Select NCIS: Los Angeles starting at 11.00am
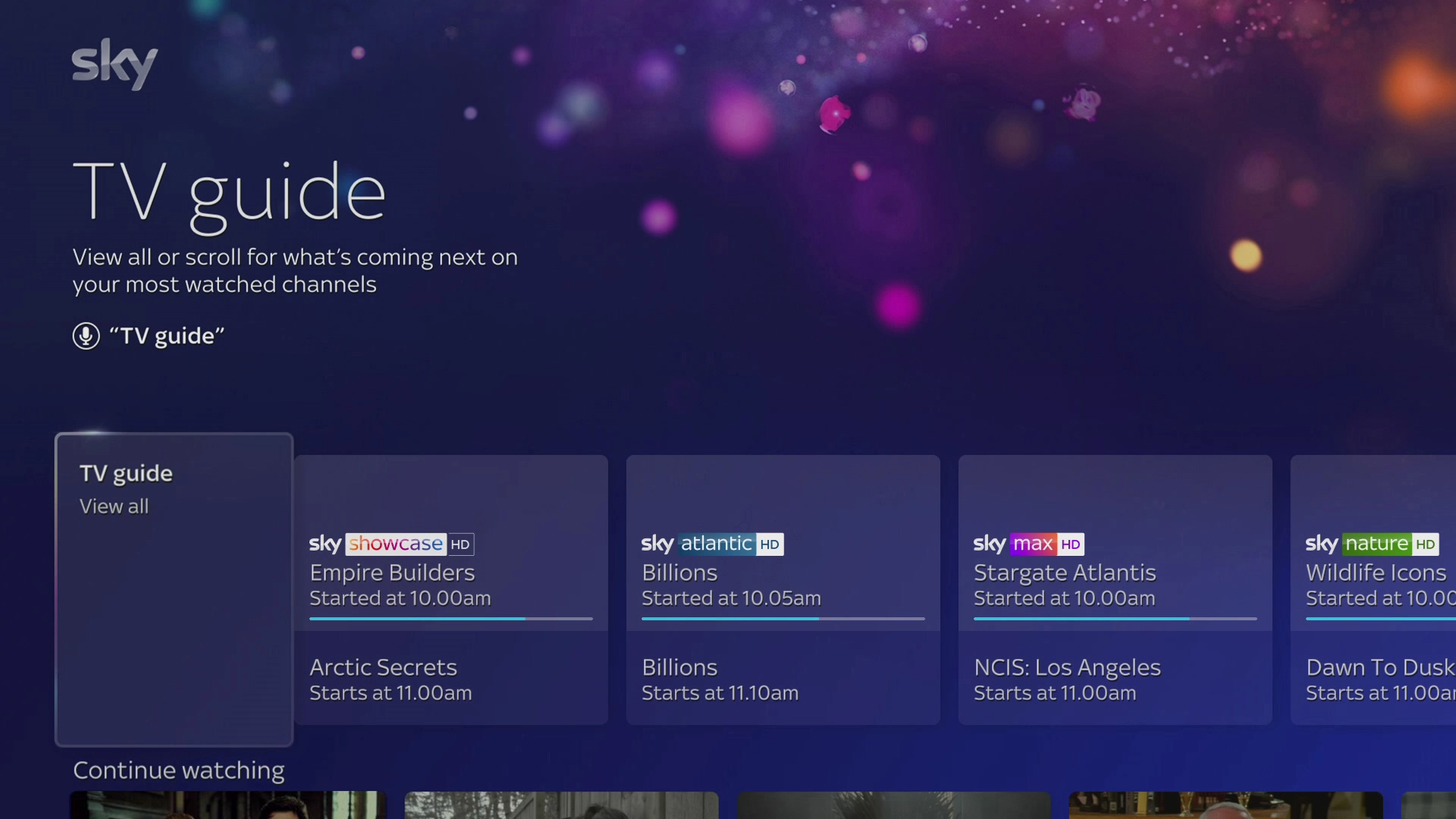This screenshot has height=819, width=1456. coord(1066,668)
